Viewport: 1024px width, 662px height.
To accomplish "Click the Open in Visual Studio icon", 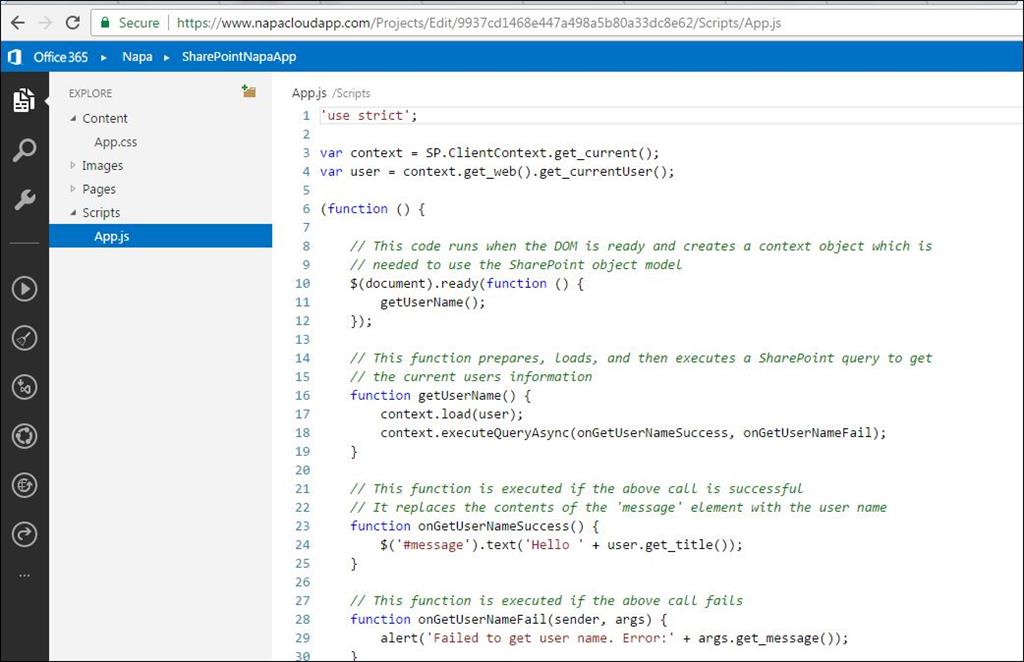I will pyautogui.click(x=24, y=387).
